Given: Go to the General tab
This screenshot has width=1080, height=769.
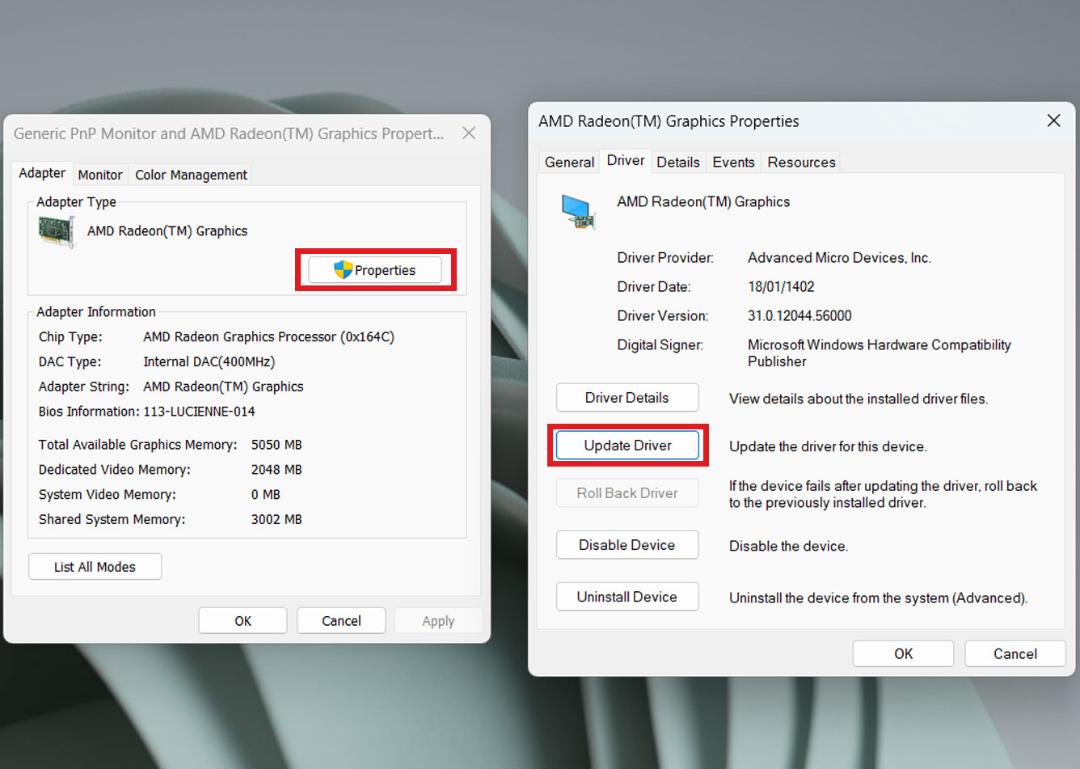Looking at the screenshot, I should click(x=569, y=162).
